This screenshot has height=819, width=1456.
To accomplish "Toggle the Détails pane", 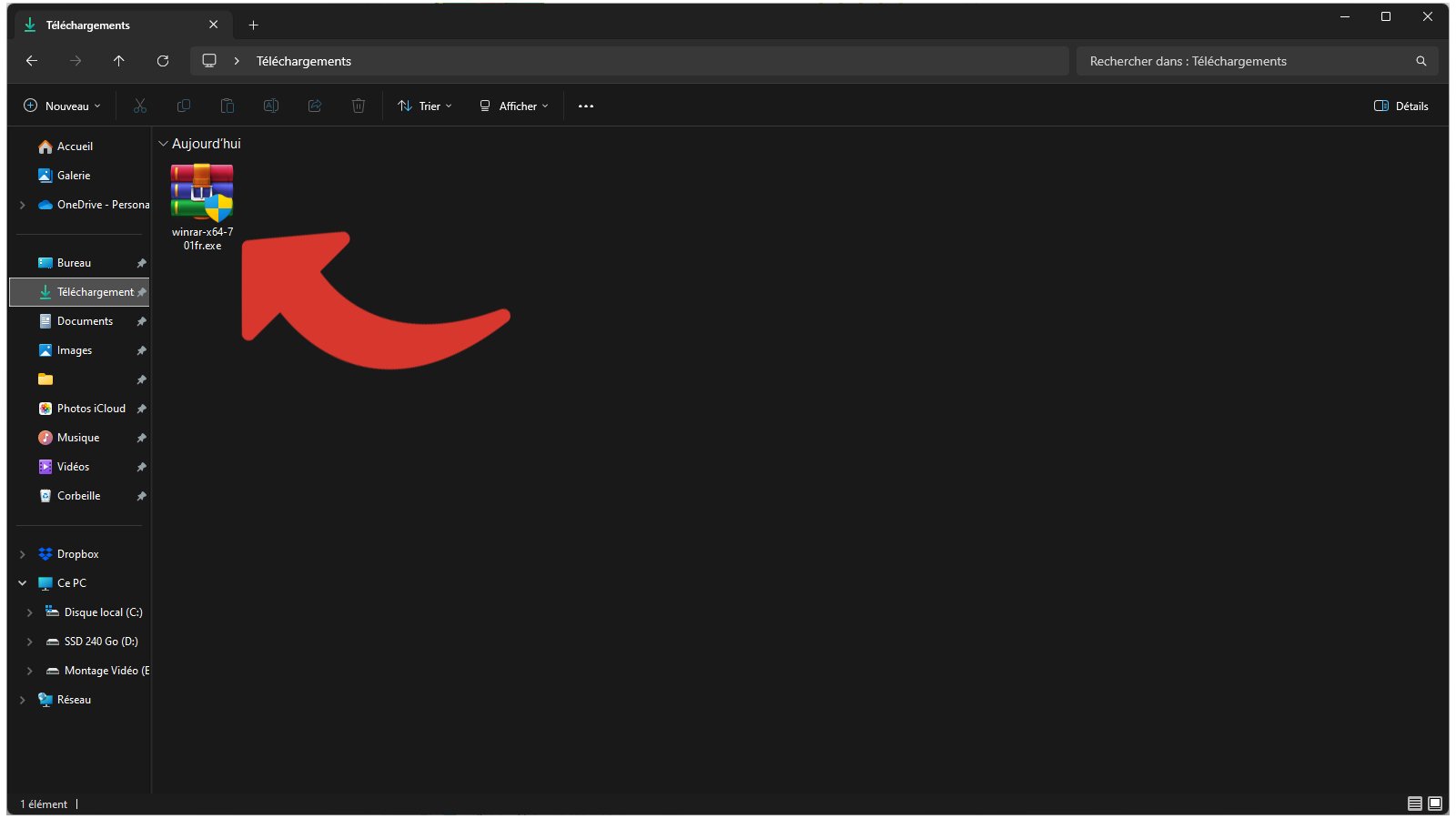I will pyautogui.click(x=1401, y=106).
